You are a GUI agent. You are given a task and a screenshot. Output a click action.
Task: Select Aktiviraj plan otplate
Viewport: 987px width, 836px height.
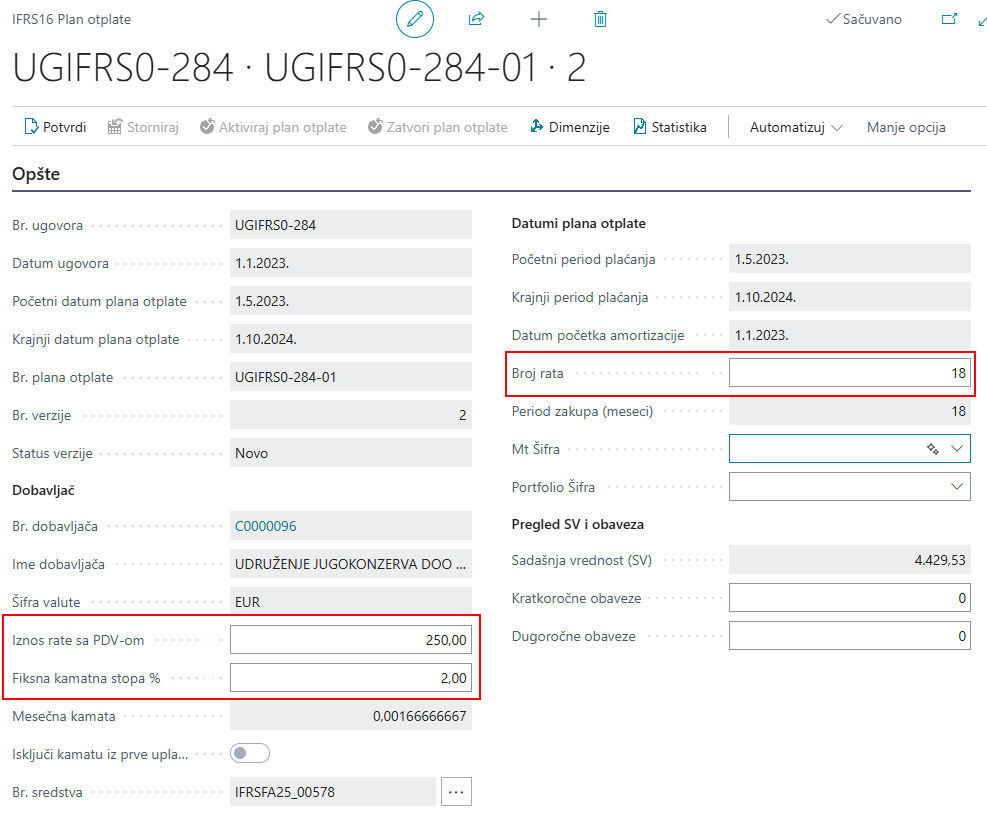[273, 127]
